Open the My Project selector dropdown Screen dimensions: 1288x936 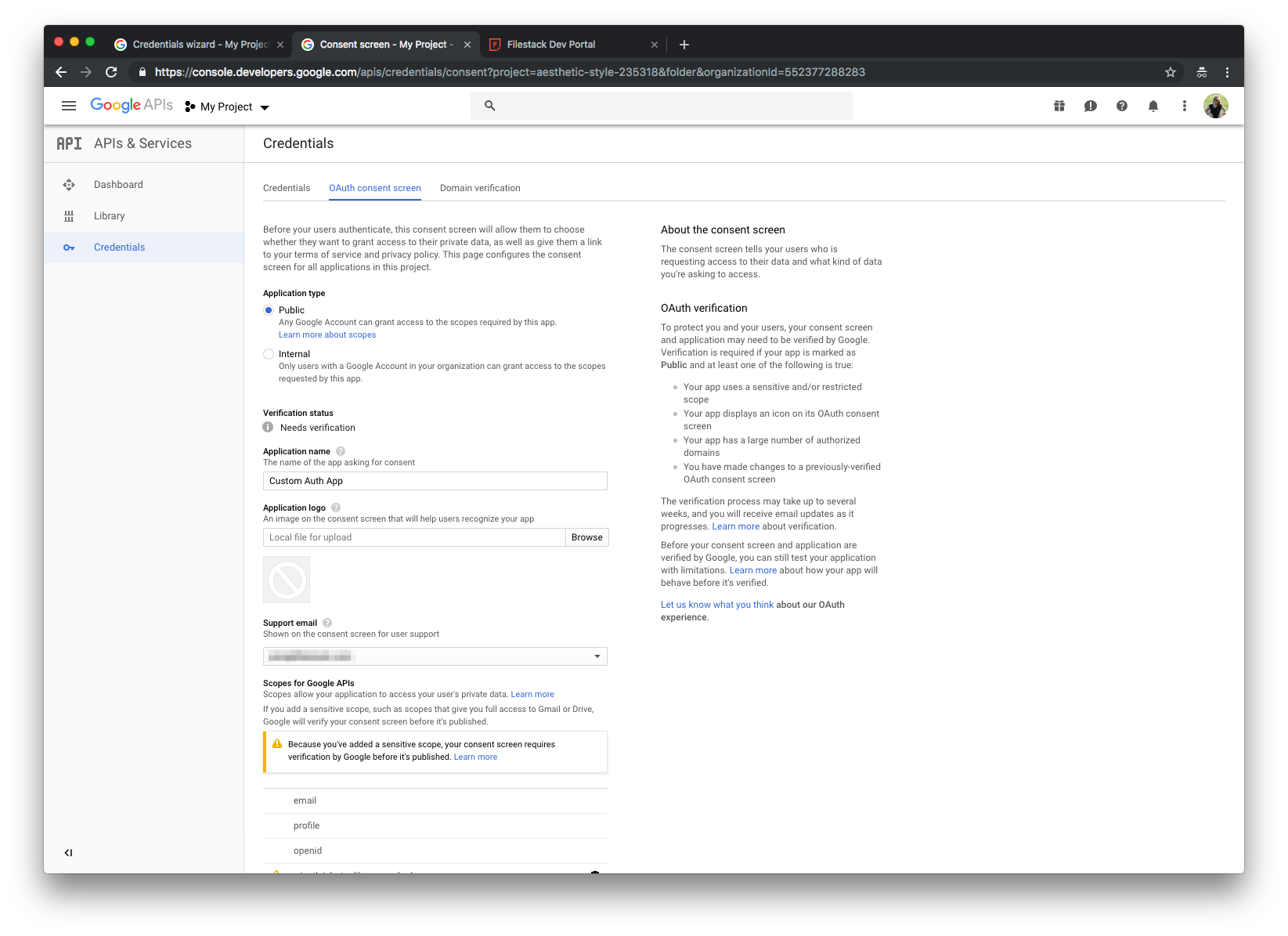click(227, 107)
